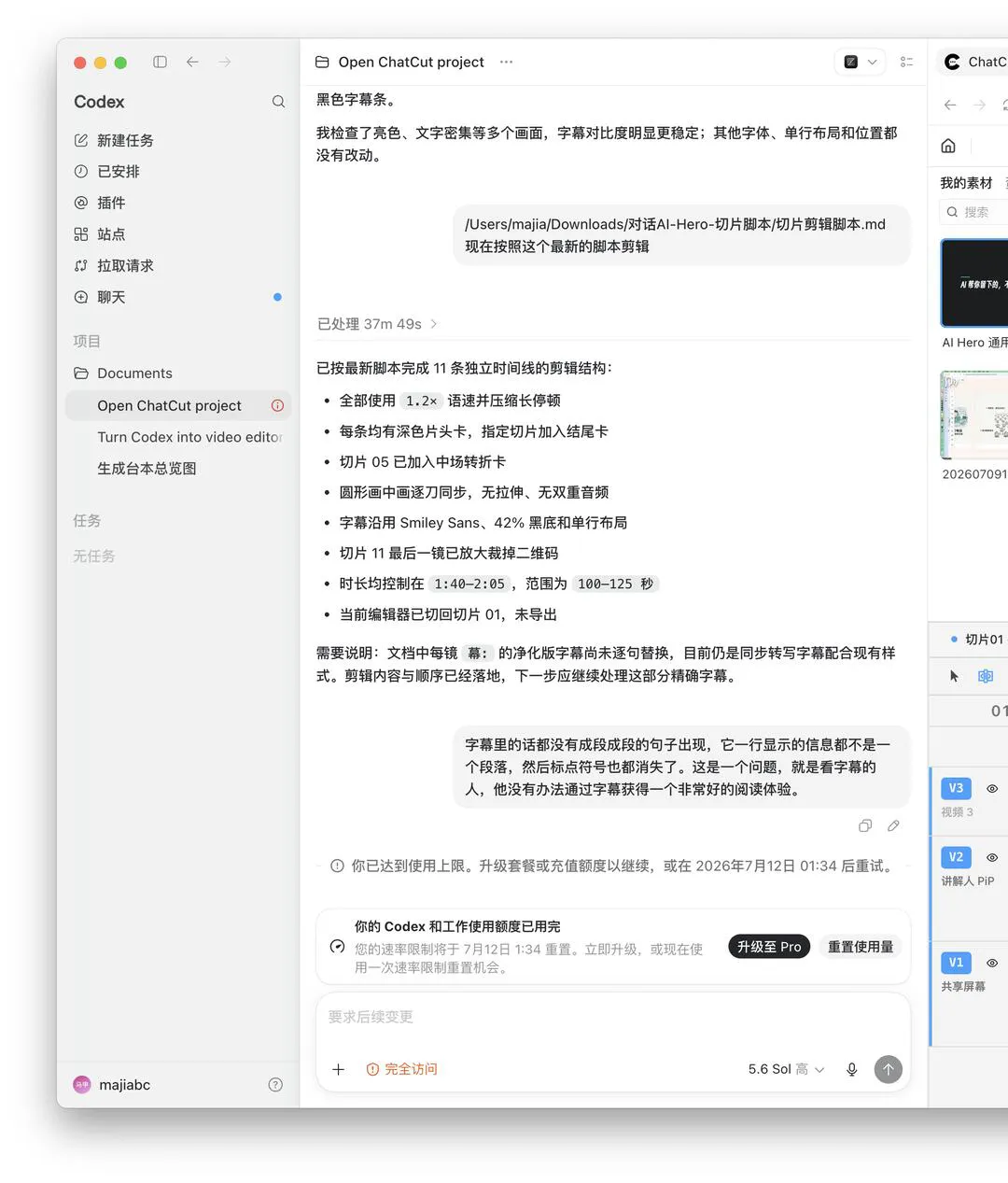Screen dimensions: 1008x1183
Task: Open the 5.6 Sol model dropdown
Action: [786, 1069]
